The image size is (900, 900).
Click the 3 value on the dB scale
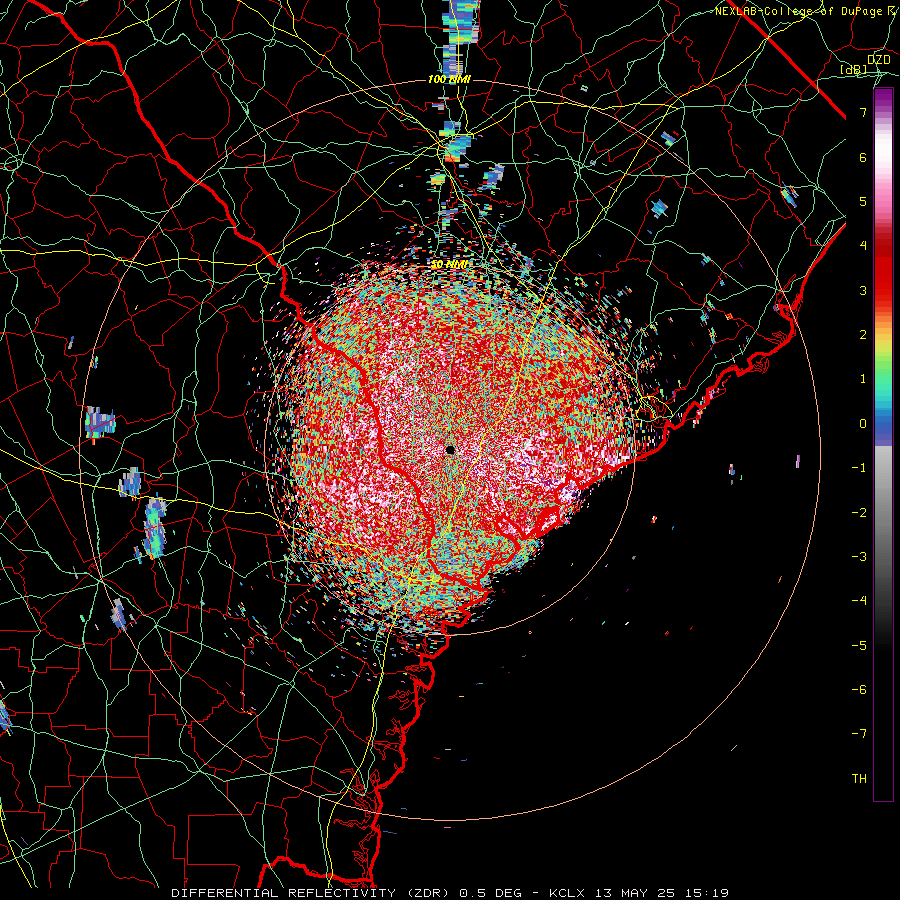point(863,290)
